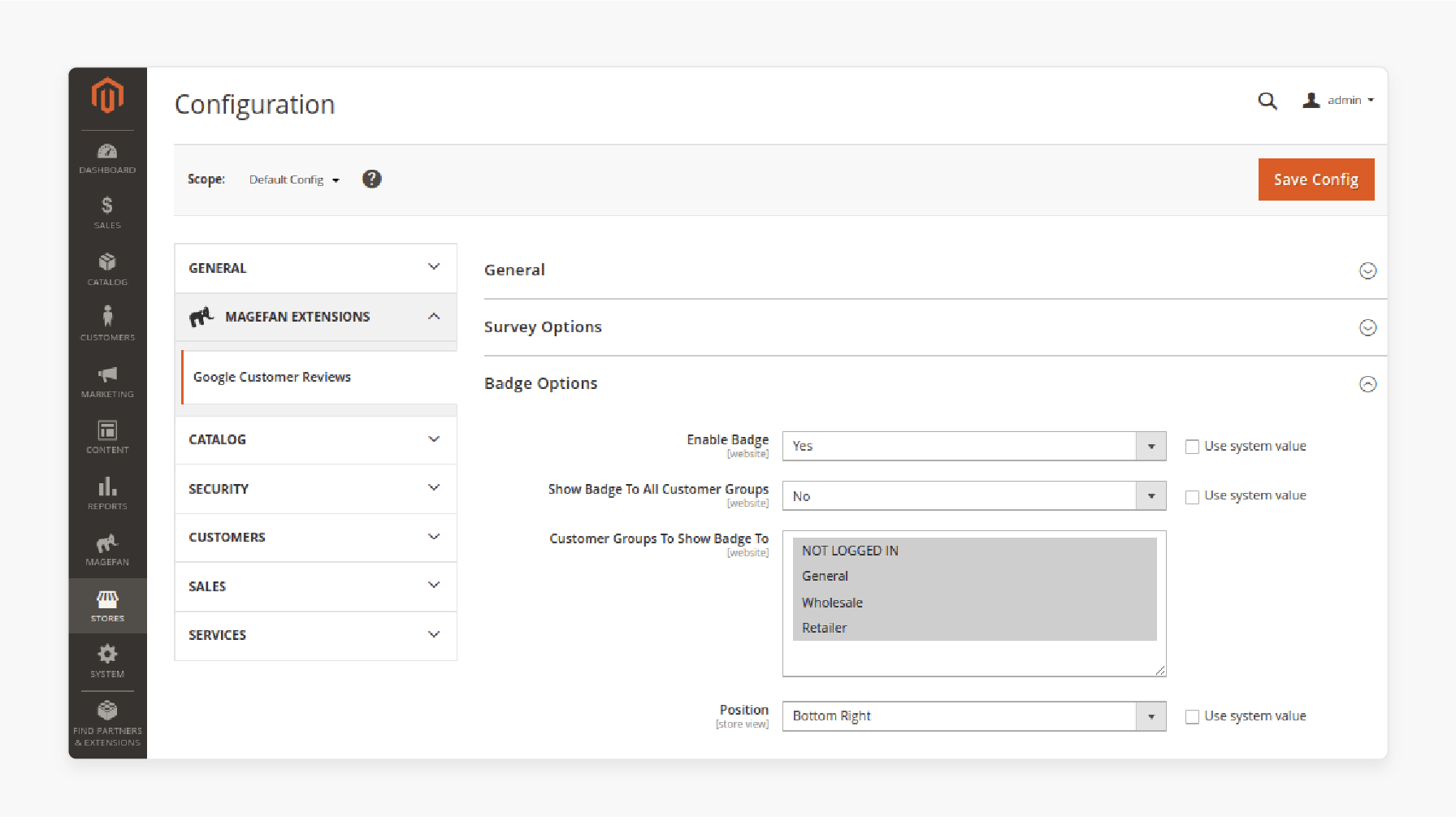Click the Save Config button
Viewport: 1456px width, 817px height.
coord(1316,179)
